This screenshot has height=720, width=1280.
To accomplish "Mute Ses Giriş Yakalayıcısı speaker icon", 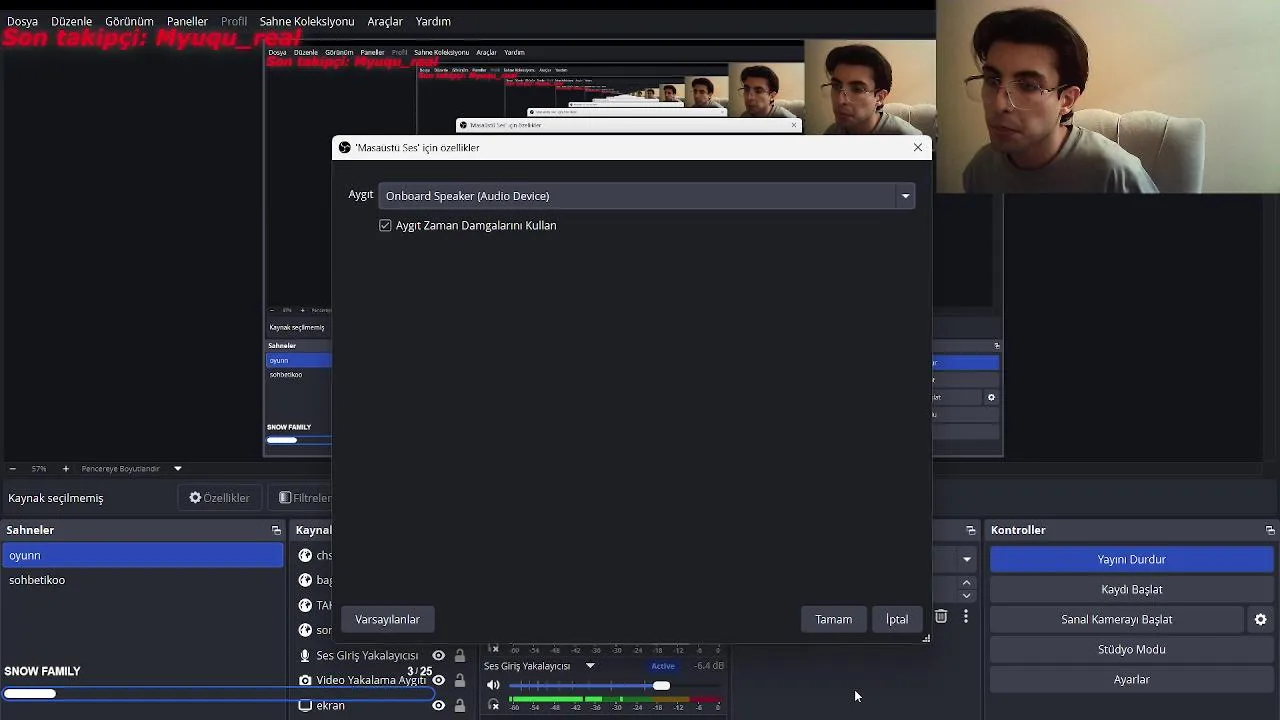I will click(493, 685).
